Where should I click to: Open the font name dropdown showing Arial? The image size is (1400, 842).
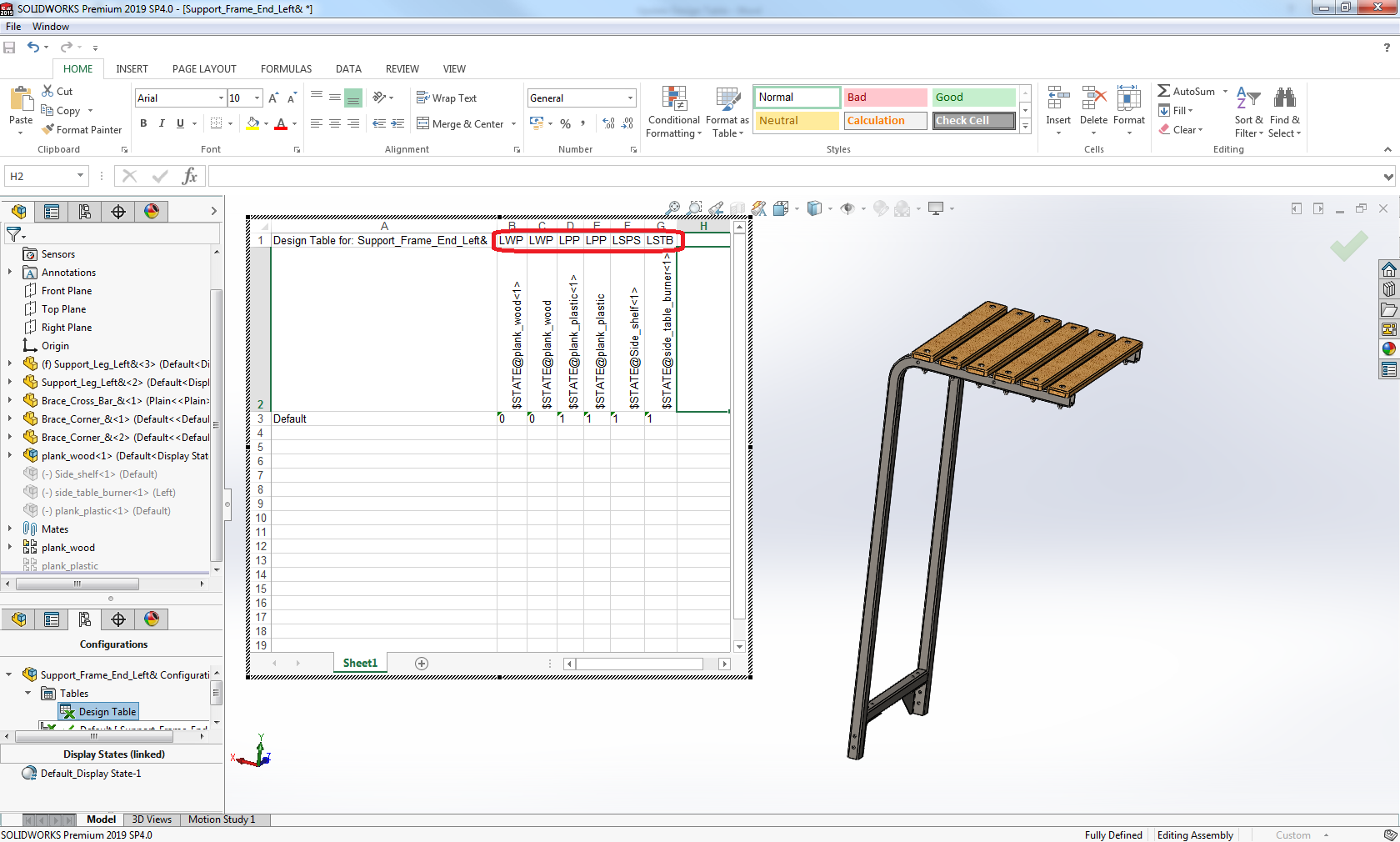click(x=221, y=98)
